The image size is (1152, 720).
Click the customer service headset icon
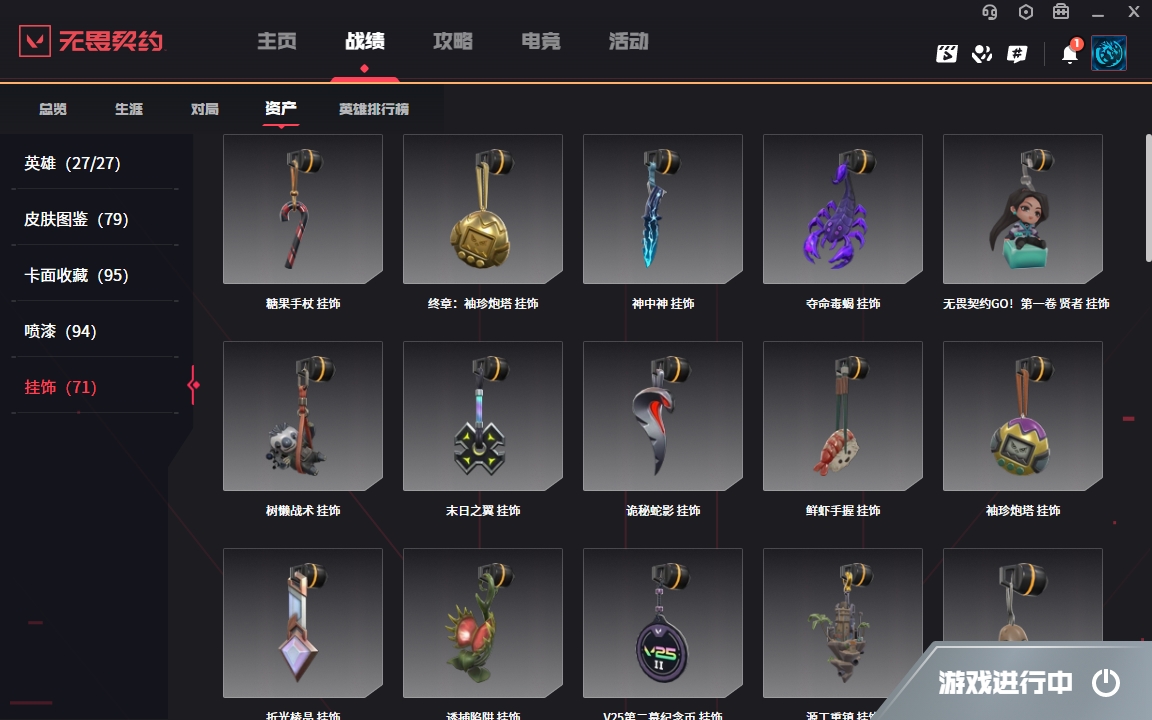[990, 12]
